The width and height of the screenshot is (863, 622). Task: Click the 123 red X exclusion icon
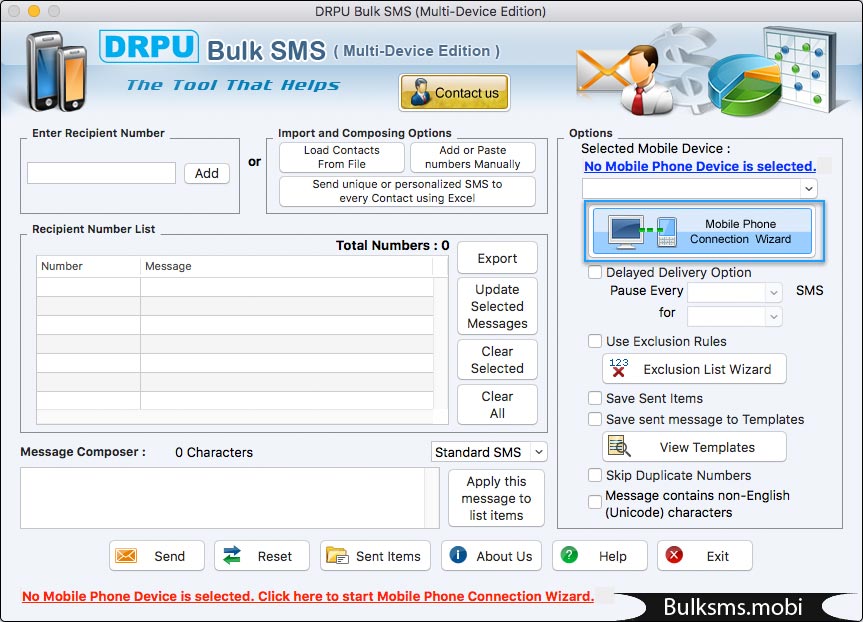(619, 368)
